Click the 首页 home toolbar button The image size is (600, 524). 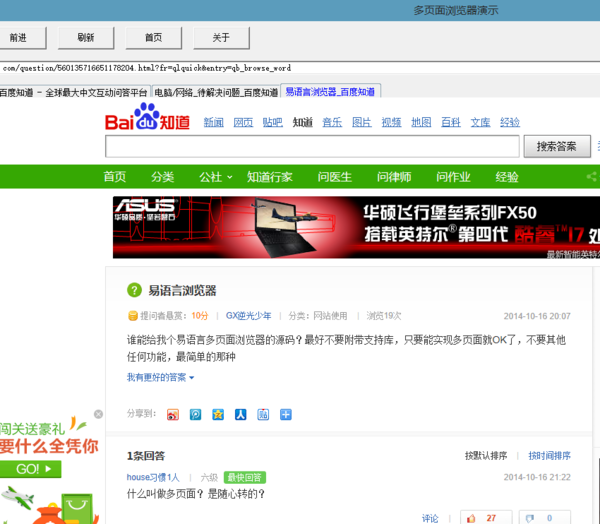click(154, 38)
